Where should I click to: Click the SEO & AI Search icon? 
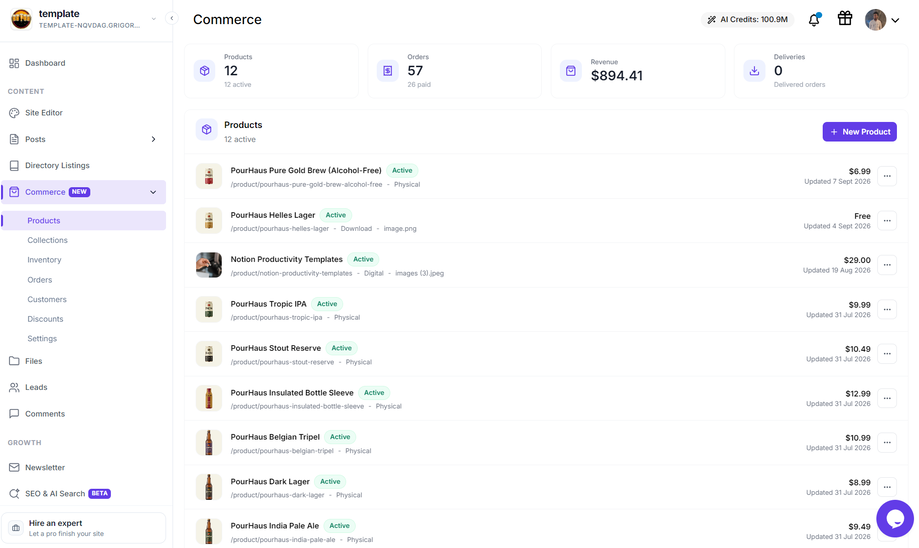(14, 493)
